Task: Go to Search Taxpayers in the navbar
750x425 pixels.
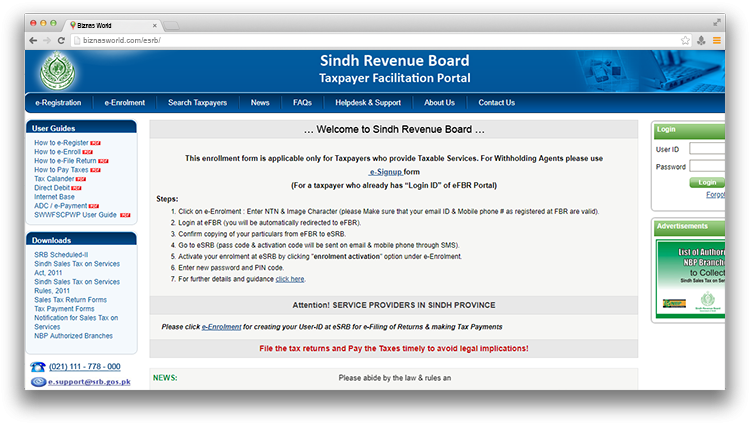Action: (197, 103)
